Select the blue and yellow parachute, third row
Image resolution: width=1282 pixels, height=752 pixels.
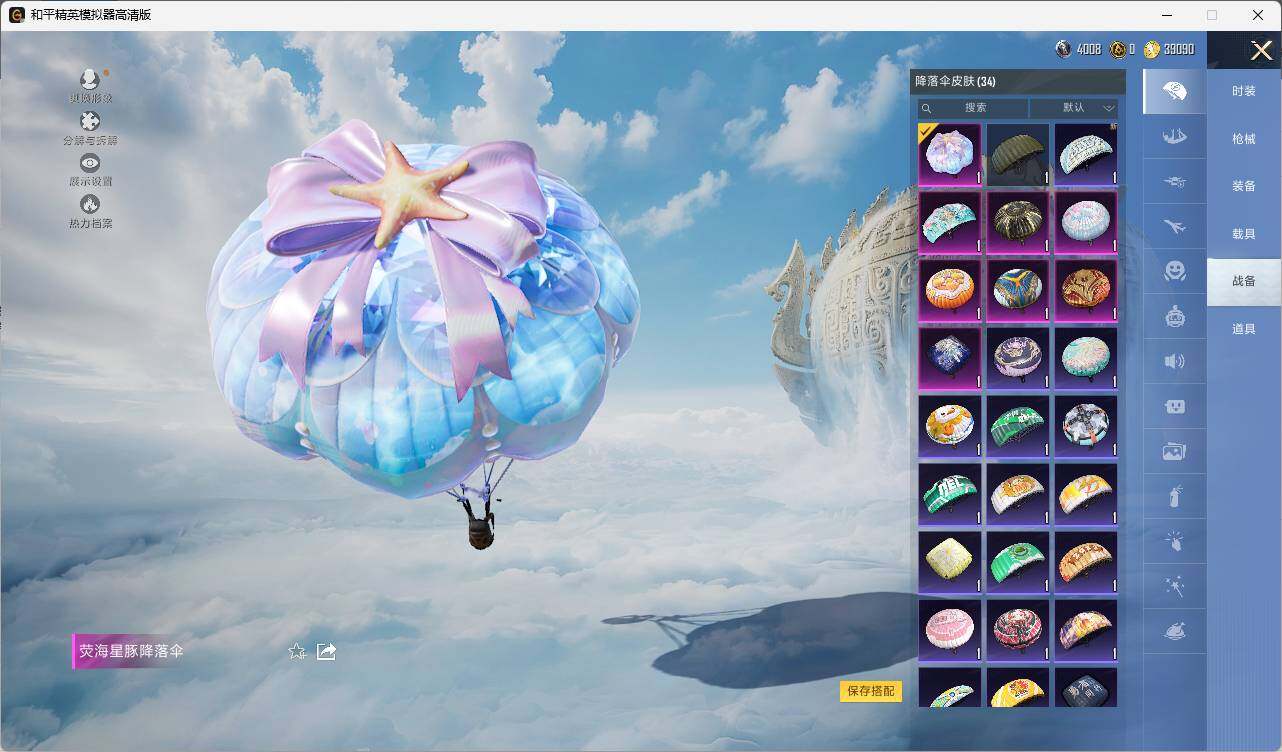(1018, 291)
